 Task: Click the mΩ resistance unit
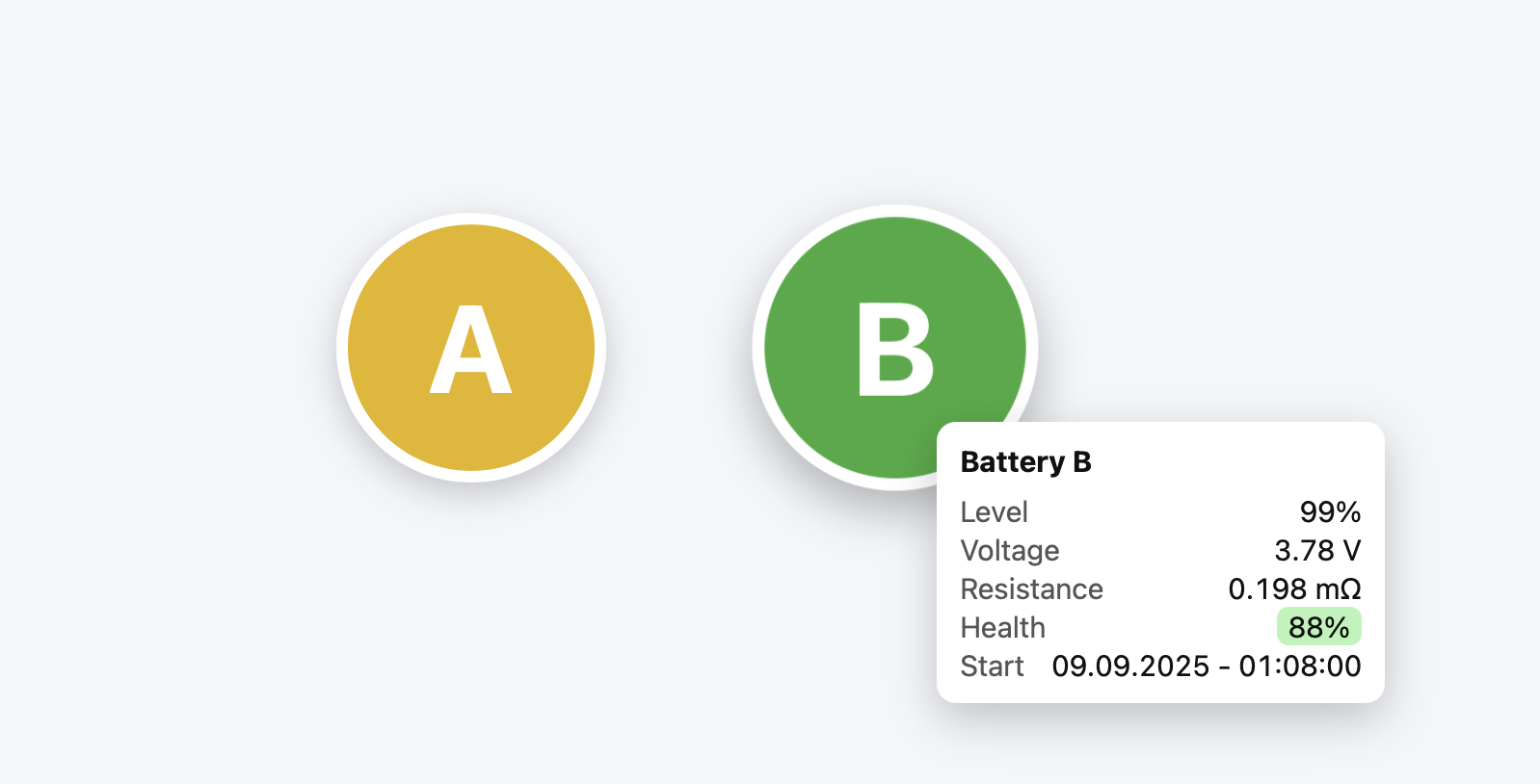coord(1338,589)
